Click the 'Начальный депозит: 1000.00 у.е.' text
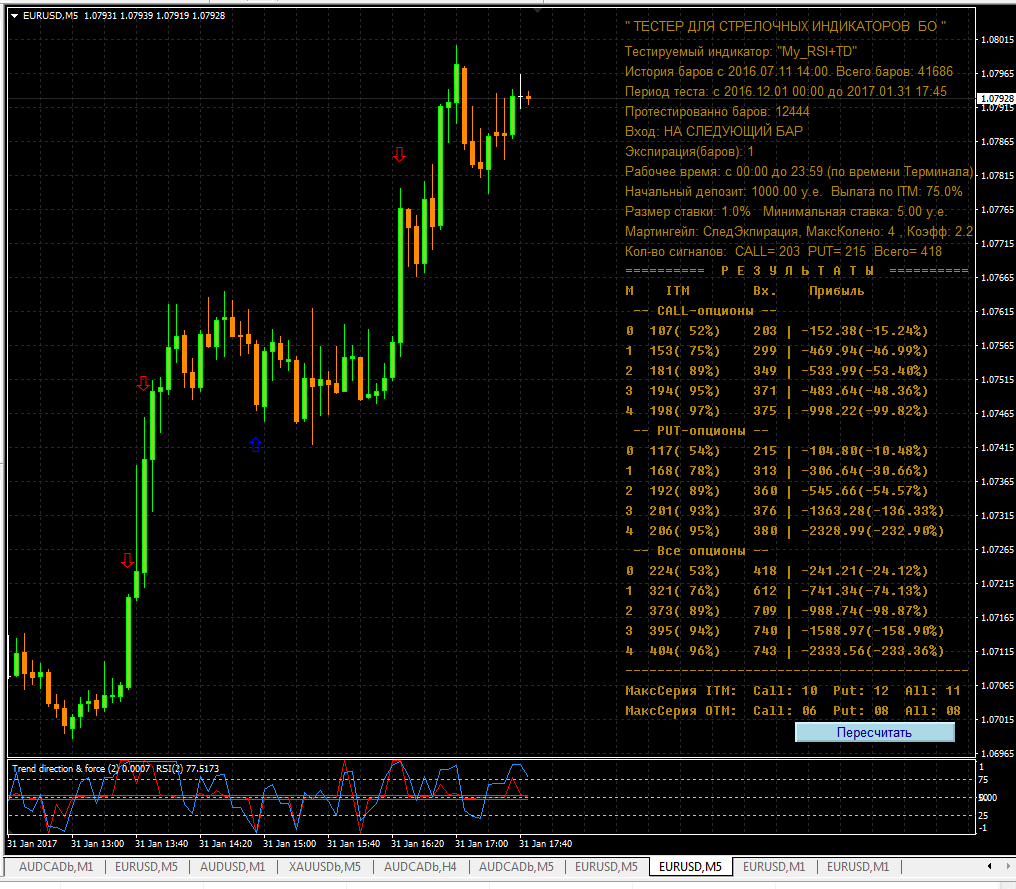The image size is (1016, 889). click(x=723, y=192)
